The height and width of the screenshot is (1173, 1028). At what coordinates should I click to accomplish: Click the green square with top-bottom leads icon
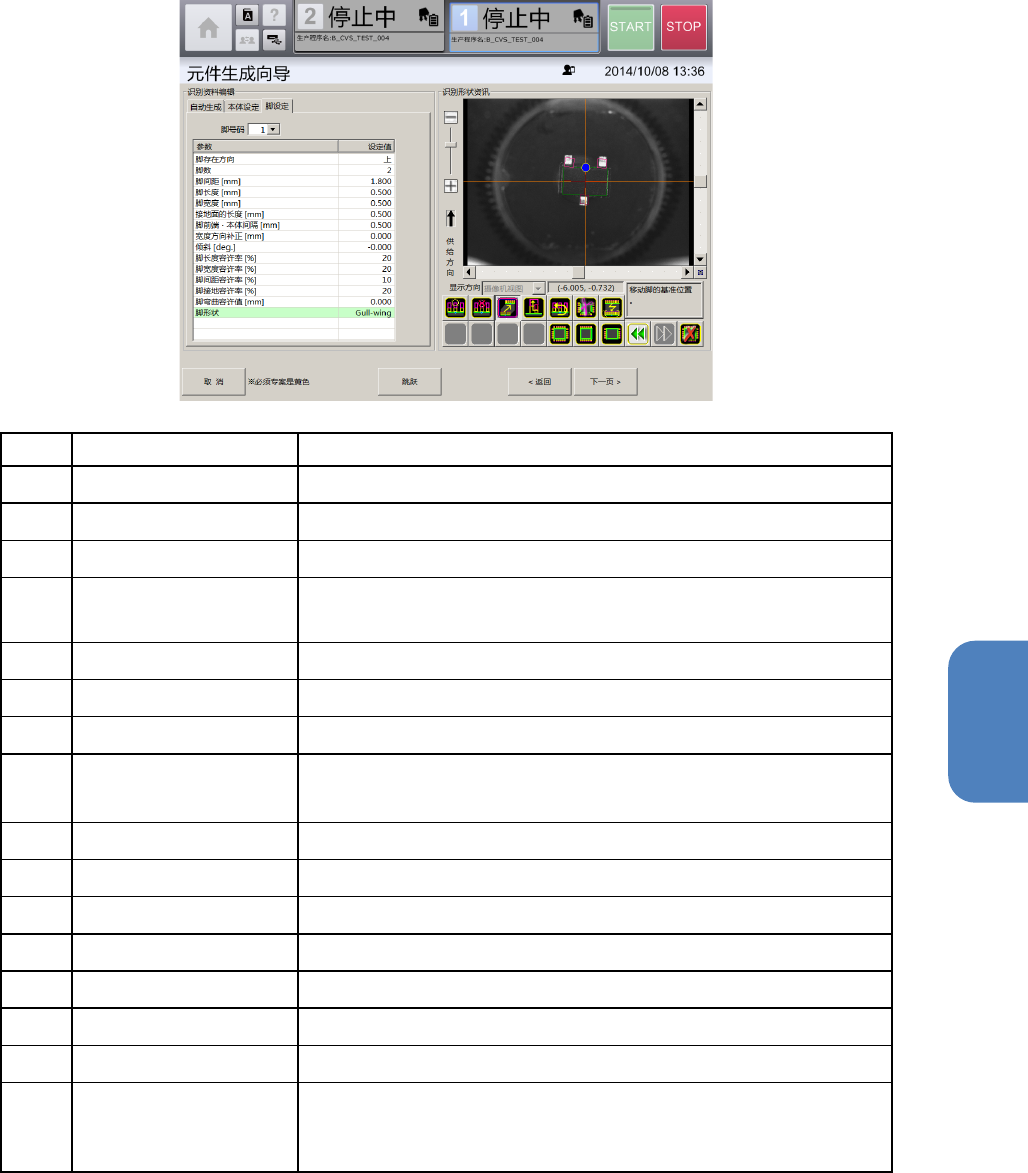pos(586,334)
